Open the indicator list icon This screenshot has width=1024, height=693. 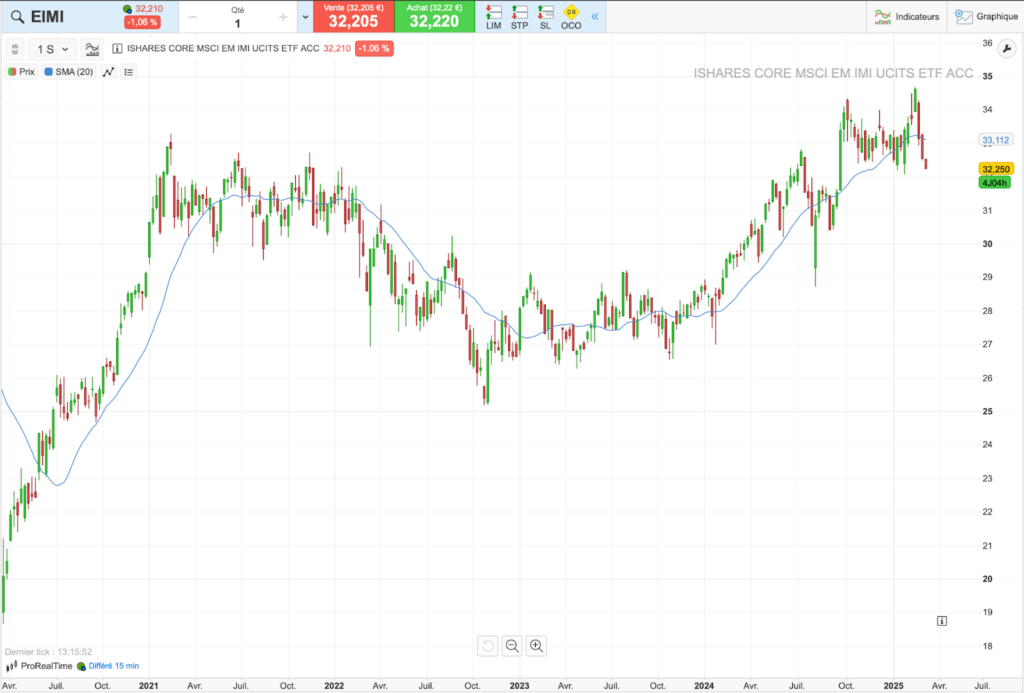pos(129,72)
